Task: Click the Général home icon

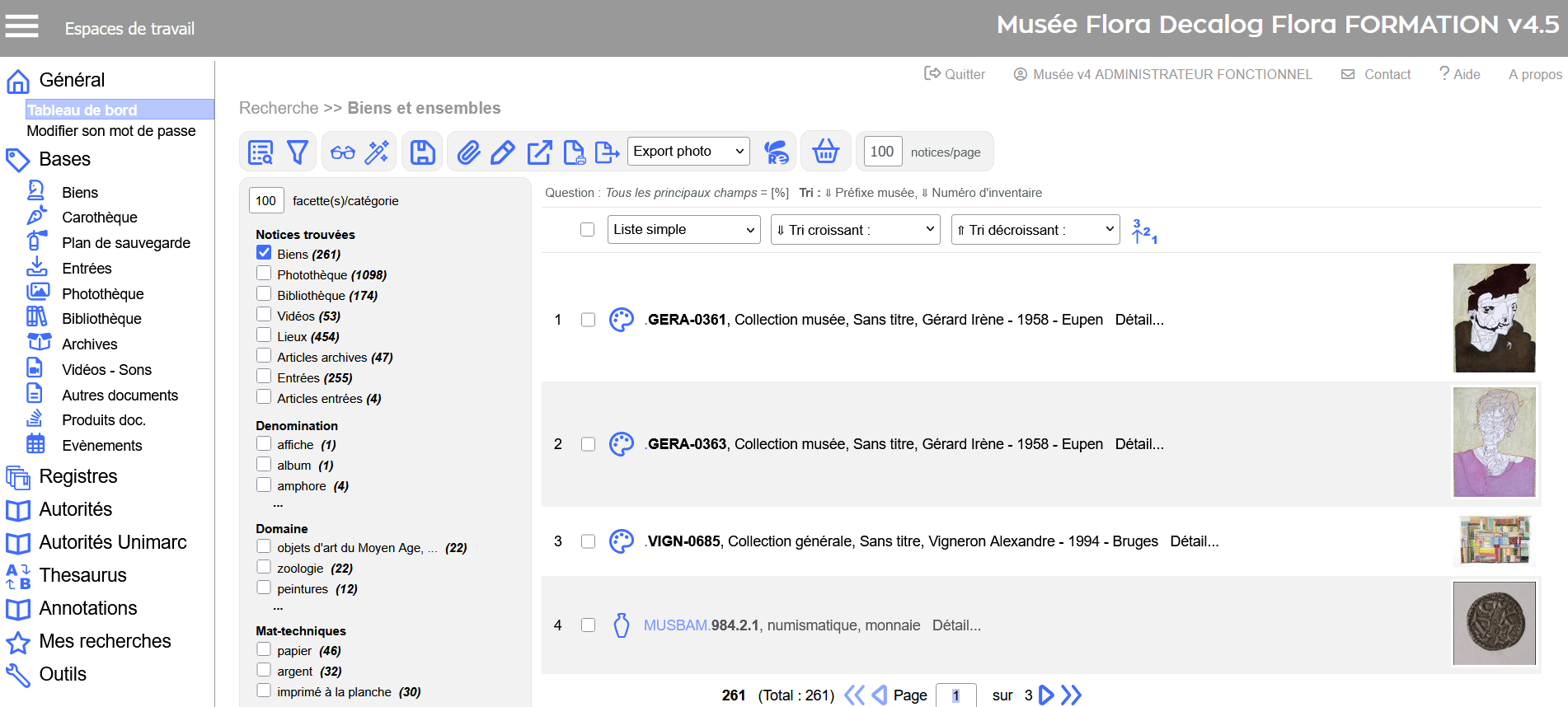Action: tap(18, 81)
